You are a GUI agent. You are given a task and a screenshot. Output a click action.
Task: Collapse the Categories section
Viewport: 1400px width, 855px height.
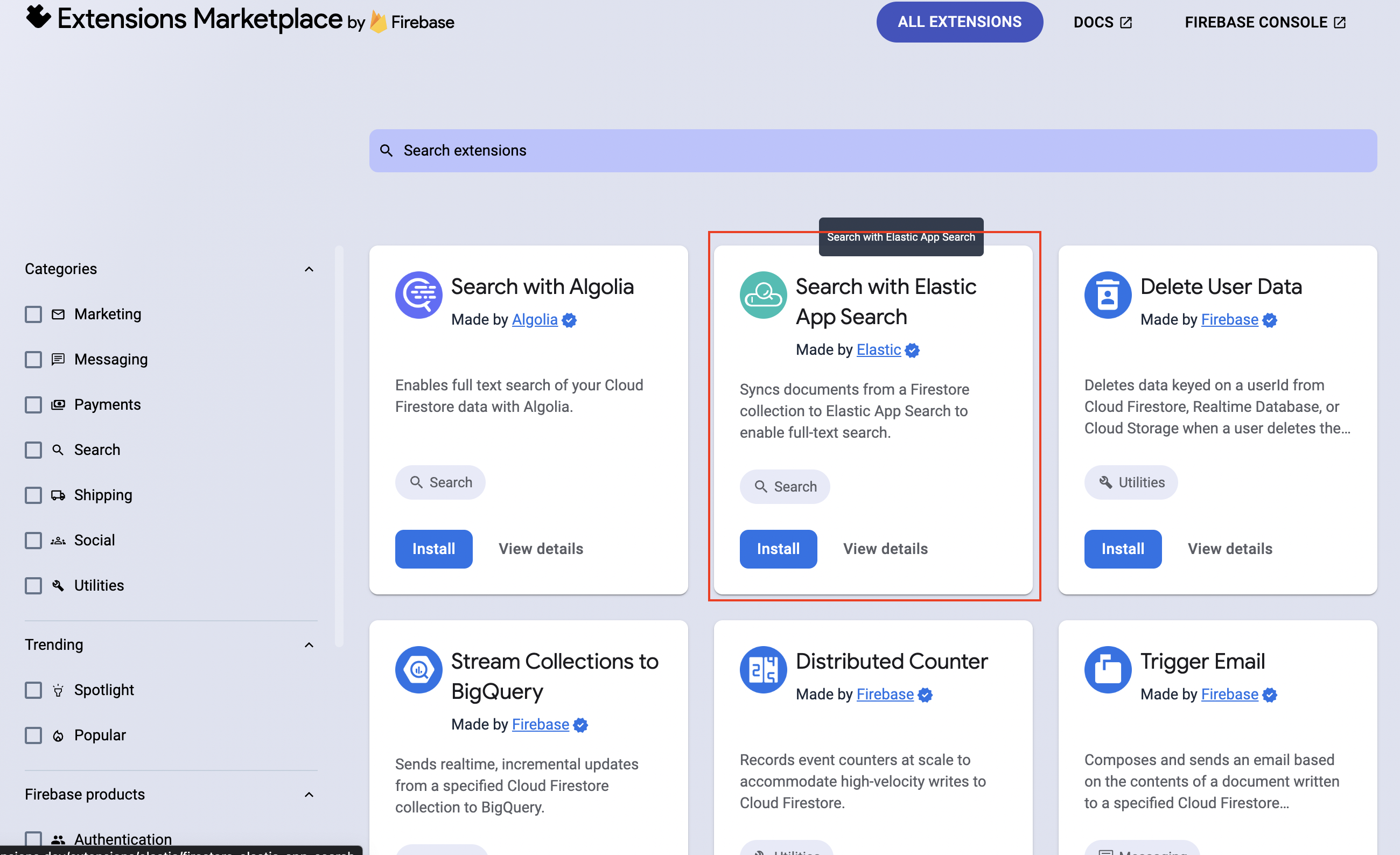point(309,269)
